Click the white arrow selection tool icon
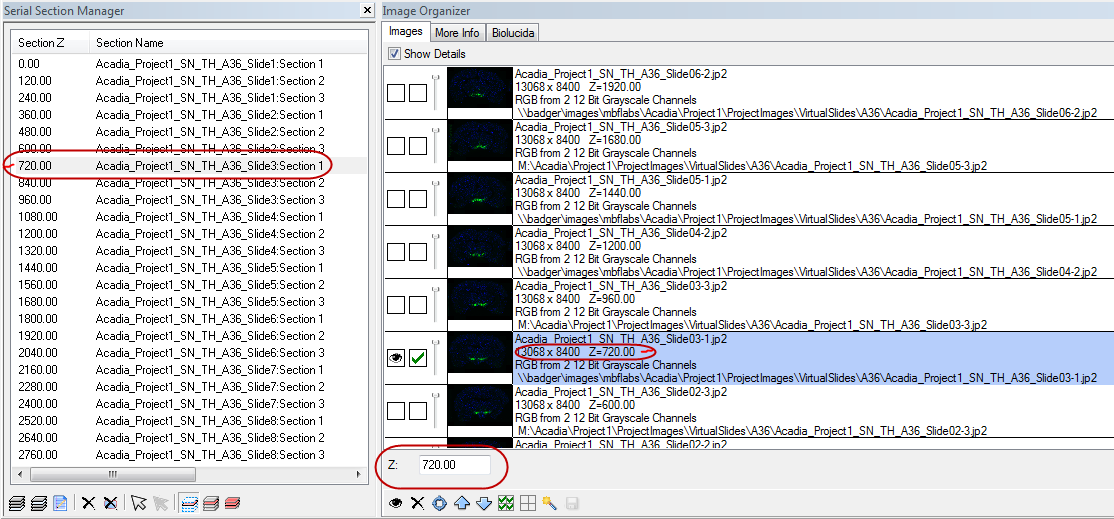 pyautogui.click(x=138, y=503)
